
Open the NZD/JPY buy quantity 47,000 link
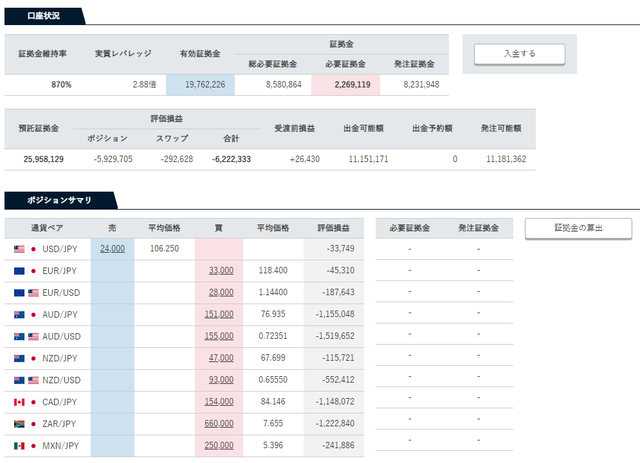click(221, 358)
